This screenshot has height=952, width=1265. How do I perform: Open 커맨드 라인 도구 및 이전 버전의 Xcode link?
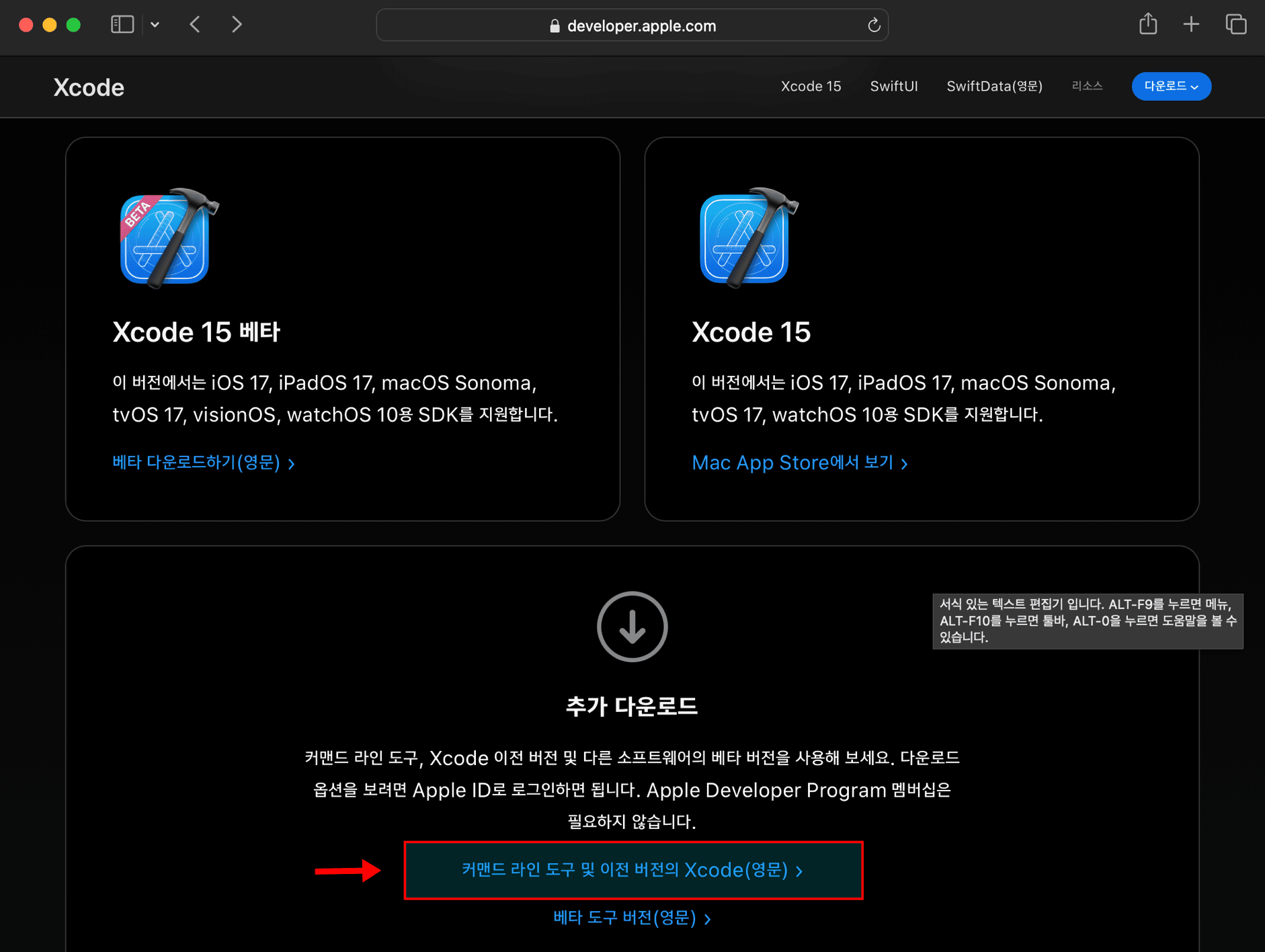(632, 870)
